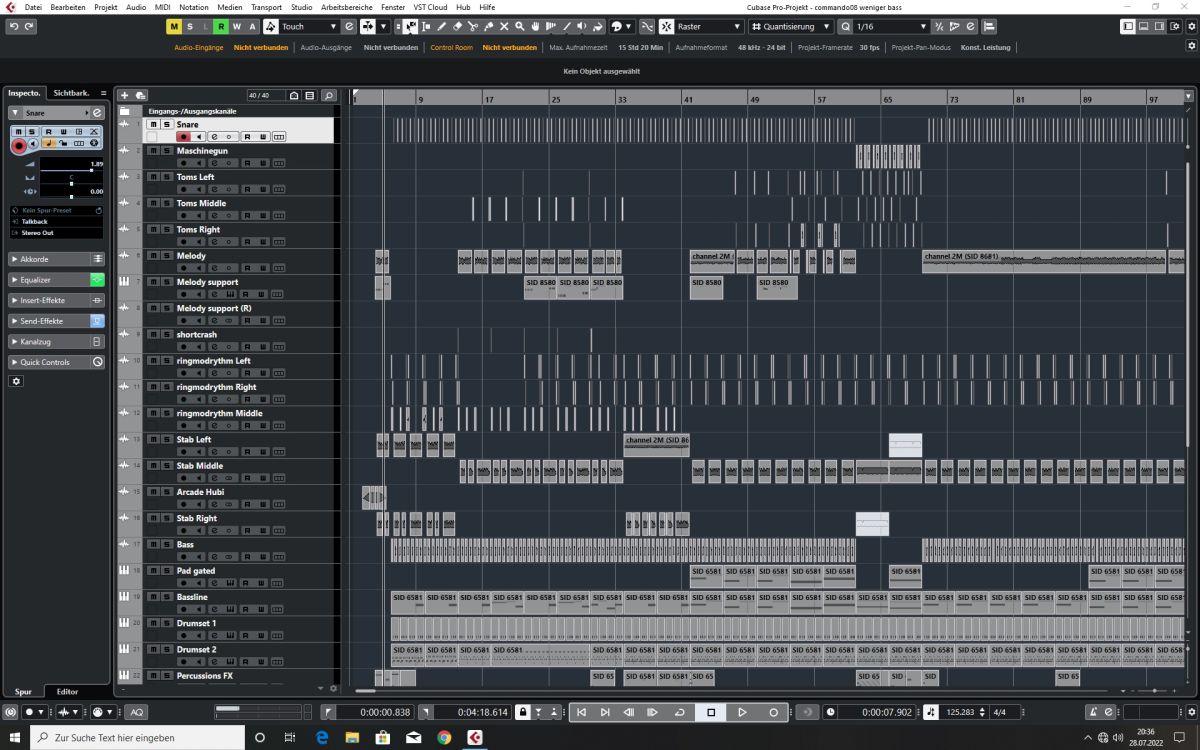The height and width of the screenshot is (750, 1200).
Task: Select the Play speaker tool
Action: coord(582,26)
